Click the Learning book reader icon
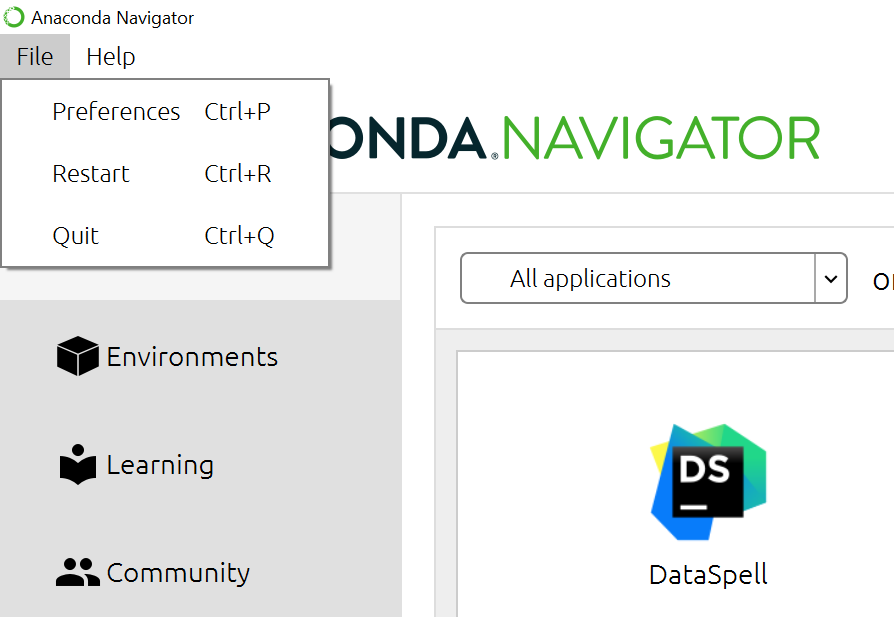Image resolution: width=894 pixels, height=617 pixels. coord(78,464)
